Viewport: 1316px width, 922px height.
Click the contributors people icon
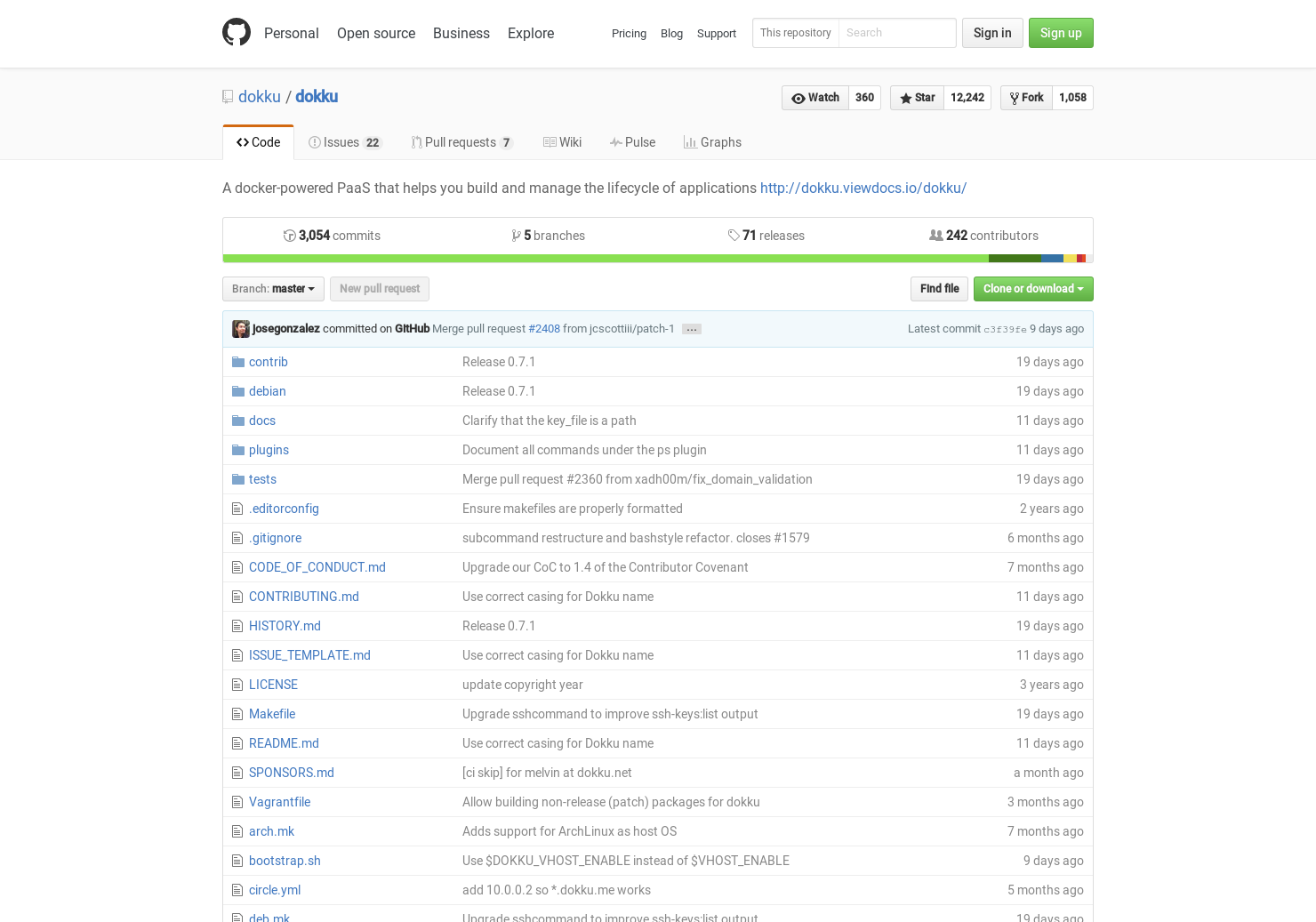936,236
